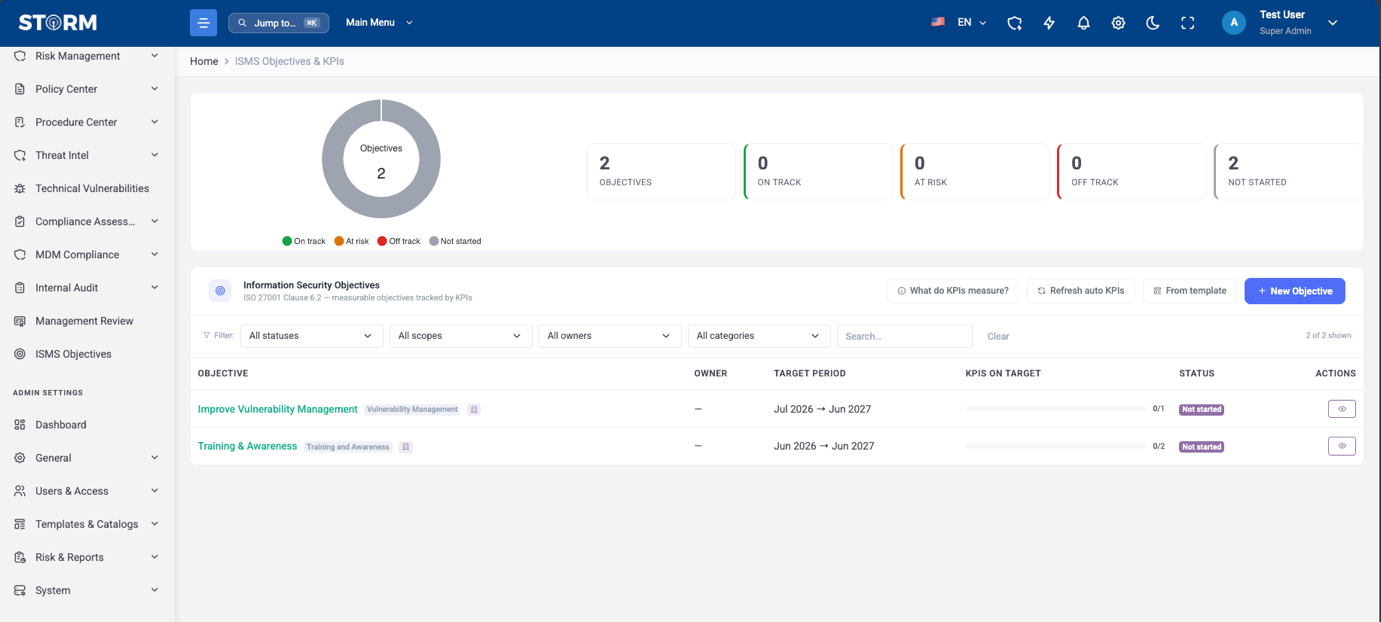
Task: Click the Risk & Reports icon
Action: [x=20, y=557]
